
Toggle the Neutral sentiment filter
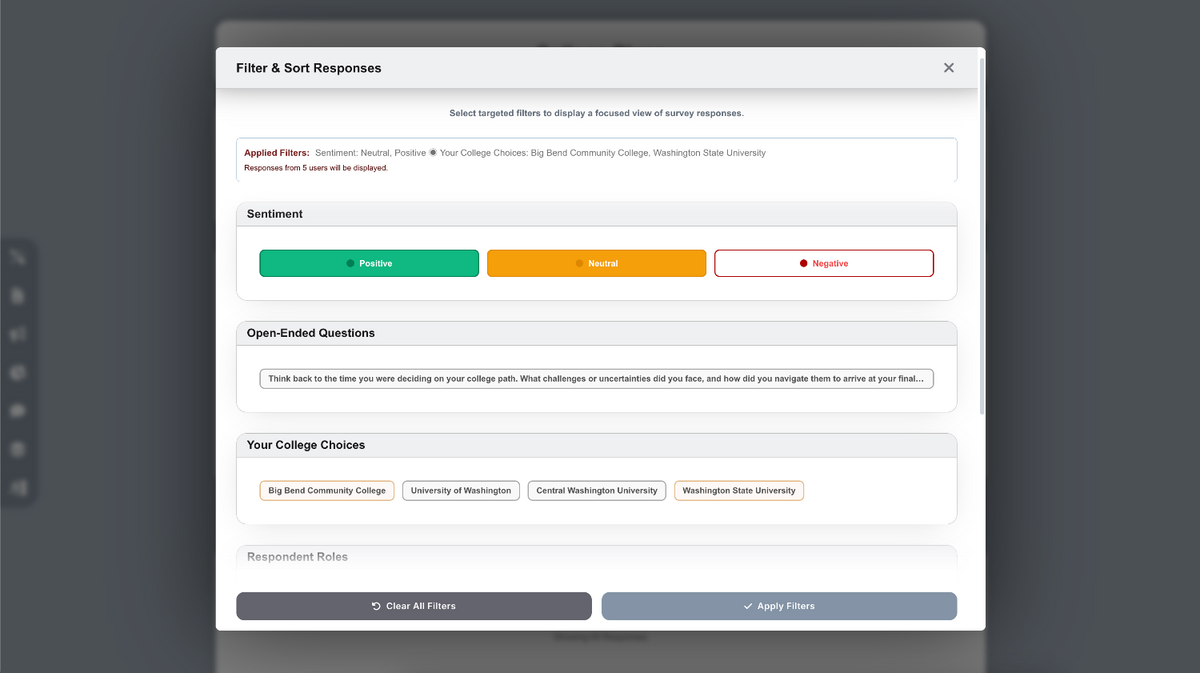pos(596,263)
